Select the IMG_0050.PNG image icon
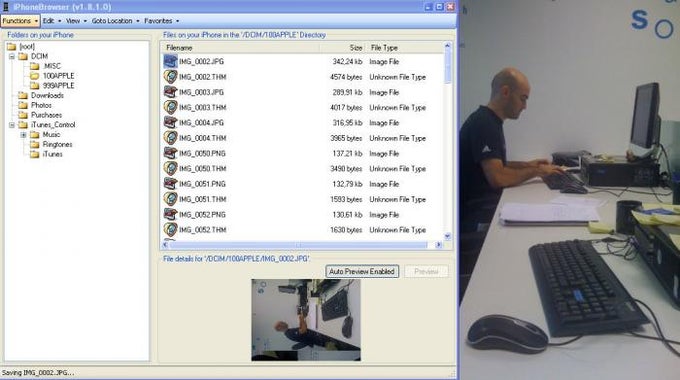The height and width of the screenshot is (380, 680). click(x=170, y=153)
